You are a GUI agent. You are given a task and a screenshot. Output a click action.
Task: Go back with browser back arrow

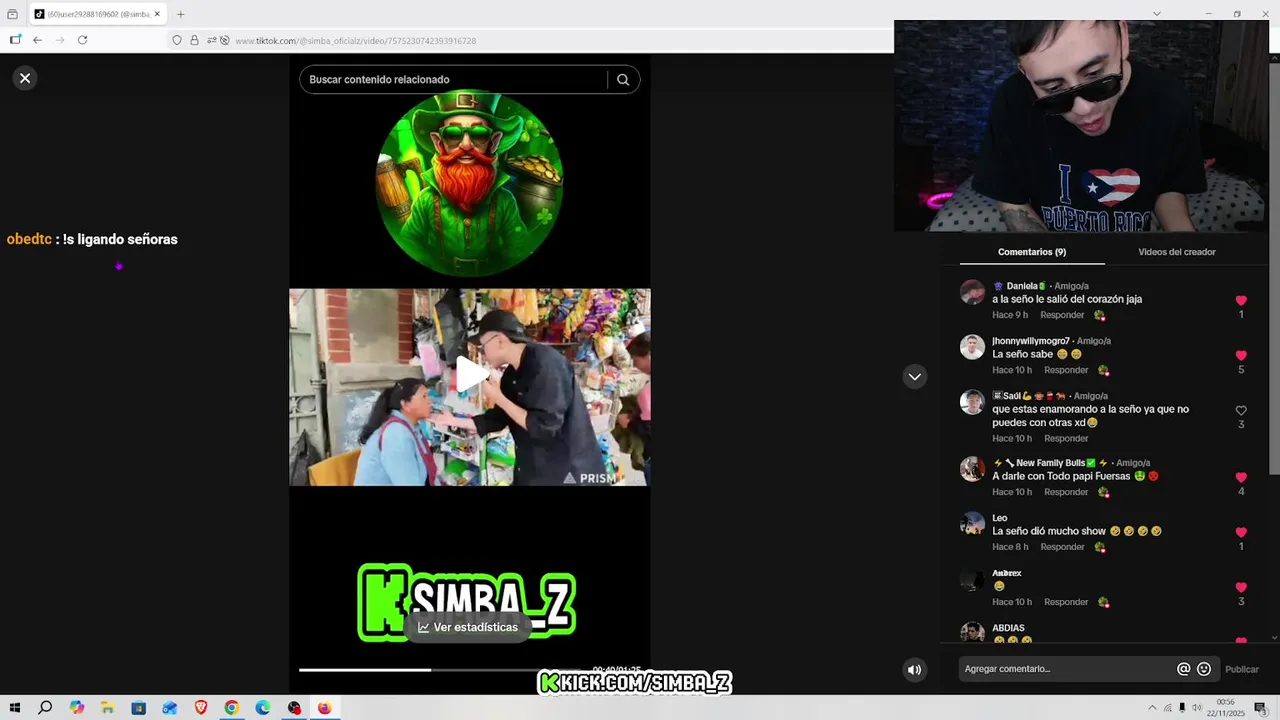[x=37, y=40]
